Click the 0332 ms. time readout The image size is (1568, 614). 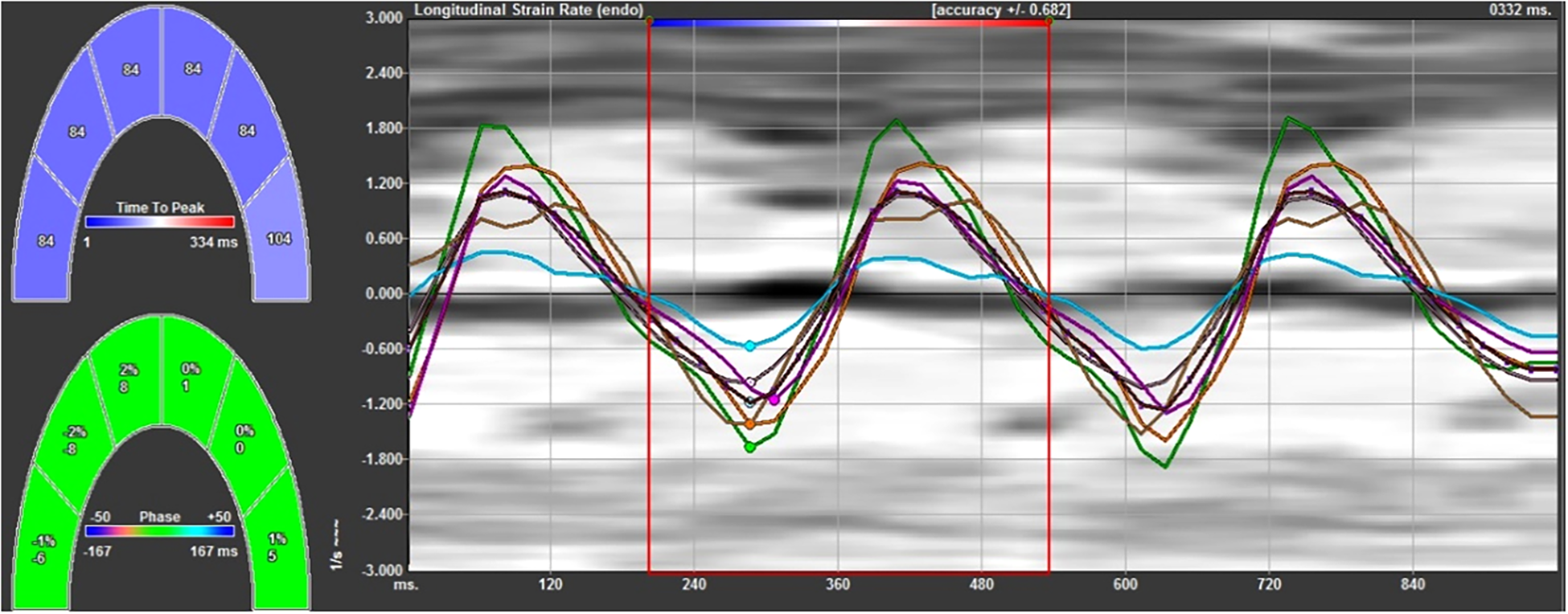click(1521, 10)
